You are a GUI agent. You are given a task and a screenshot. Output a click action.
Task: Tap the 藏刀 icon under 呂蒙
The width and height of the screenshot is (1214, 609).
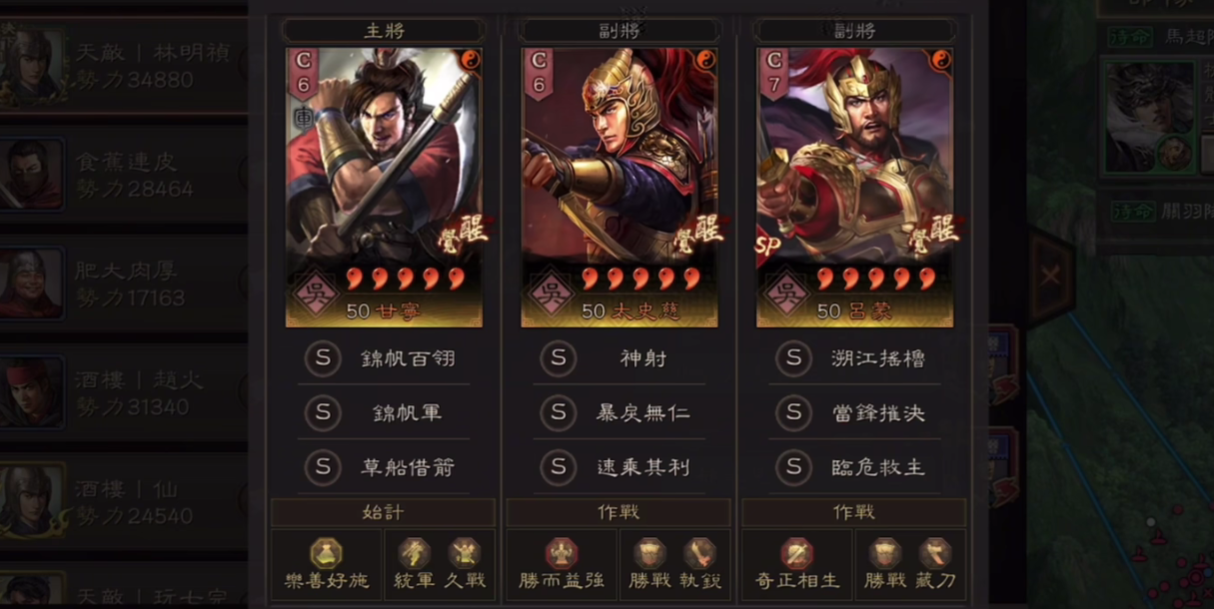coord(935,554)
